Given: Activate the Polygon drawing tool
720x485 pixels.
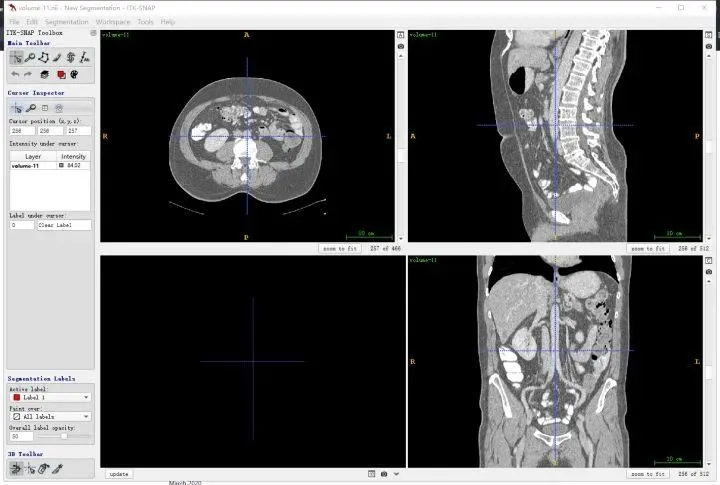Looking at the screenshot, I should (44, 57).
